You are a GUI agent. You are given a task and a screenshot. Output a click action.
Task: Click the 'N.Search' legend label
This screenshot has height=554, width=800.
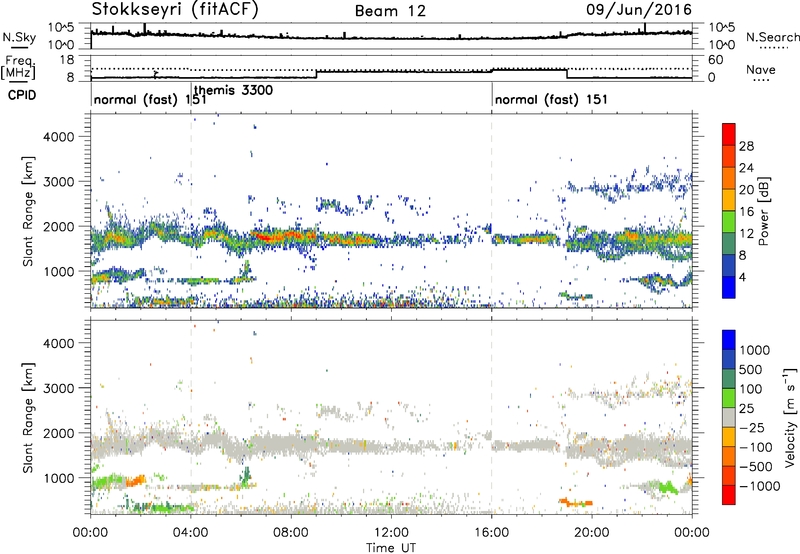click(x=773, y=37)
